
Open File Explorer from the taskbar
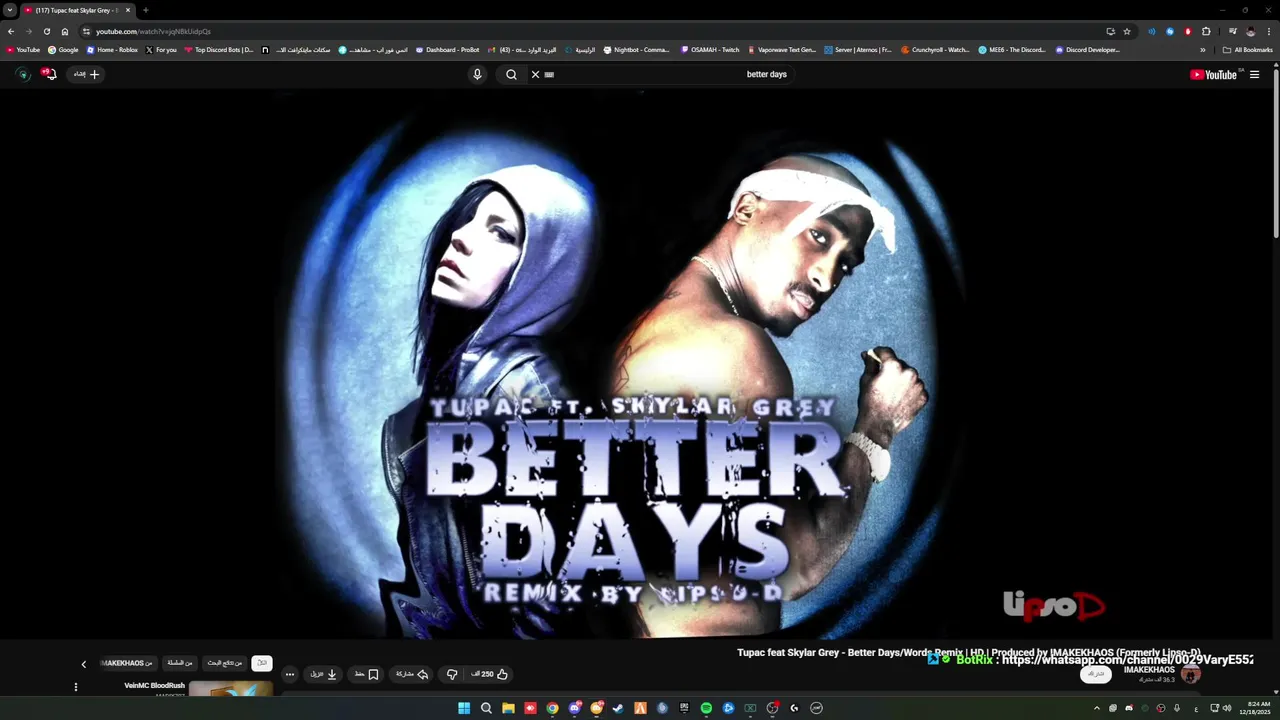(508, 708)
